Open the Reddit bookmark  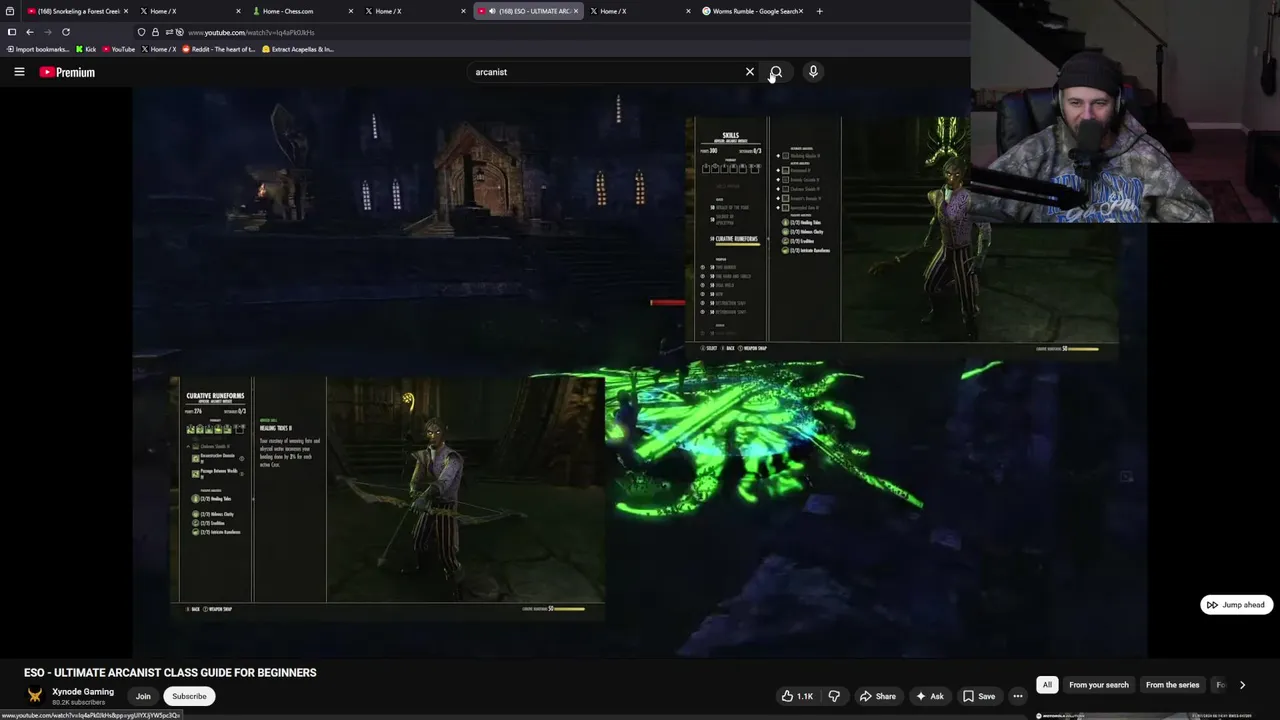(x=218, y=49)
